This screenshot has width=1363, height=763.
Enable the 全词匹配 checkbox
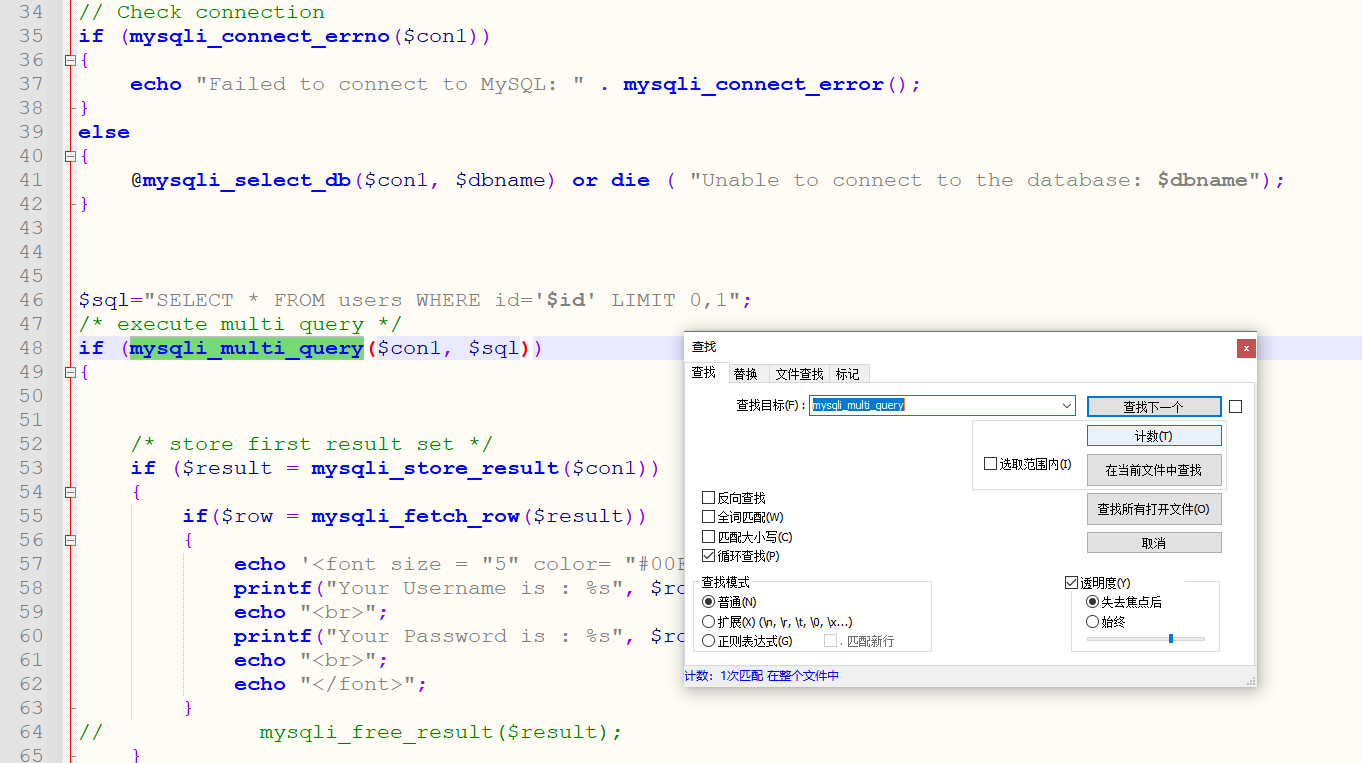[709, 517]
